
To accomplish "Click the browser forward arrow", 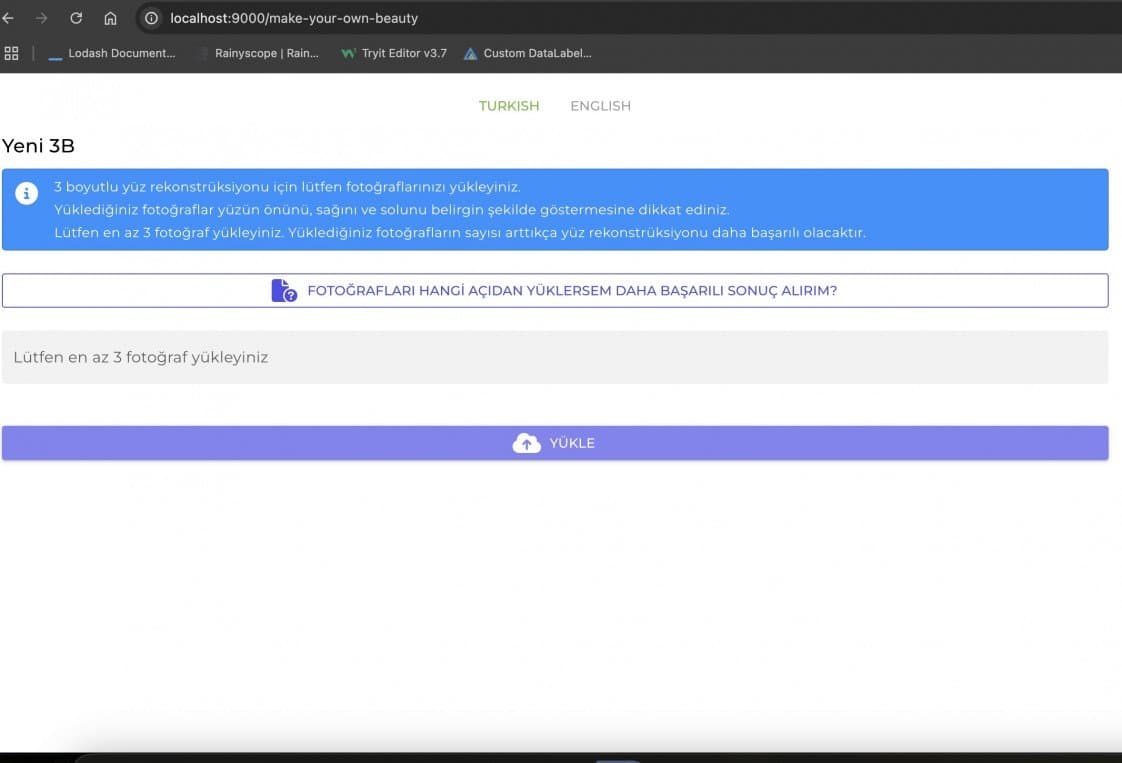I will pos(42,18).
